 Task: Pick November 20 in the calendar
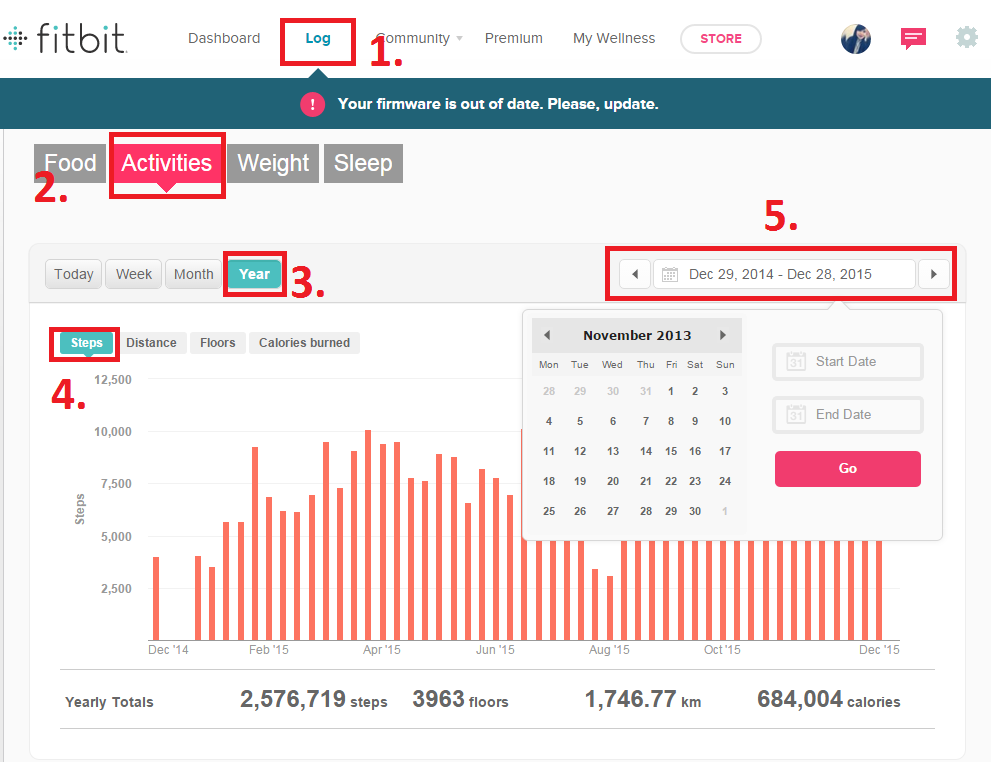point(612,481)
